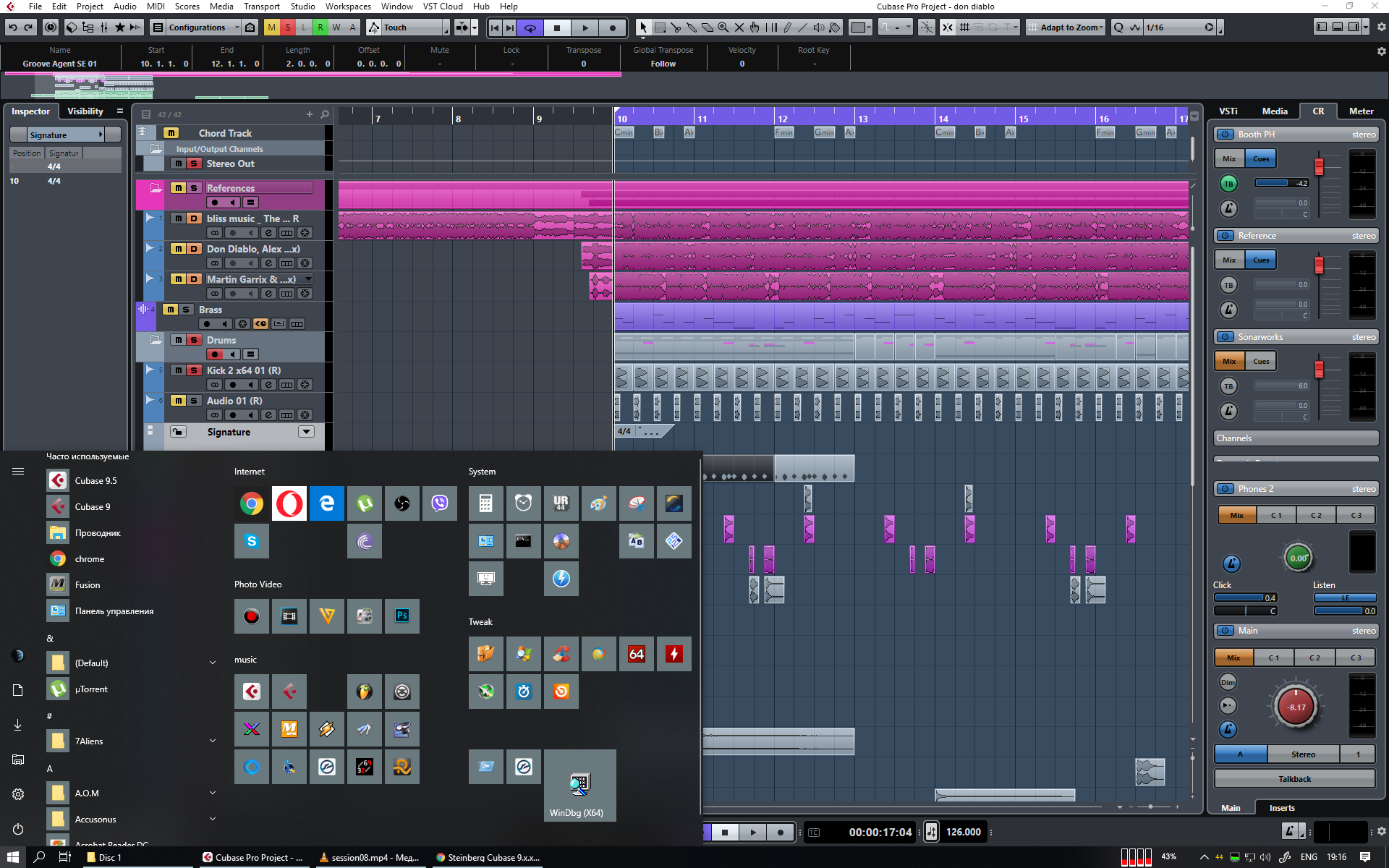Image resolution: width=1389 pixels, height=868 pixels.
Task: Open Photoshop from the Photo Video group
Action: pyautogui.click(x=402, y=616)
